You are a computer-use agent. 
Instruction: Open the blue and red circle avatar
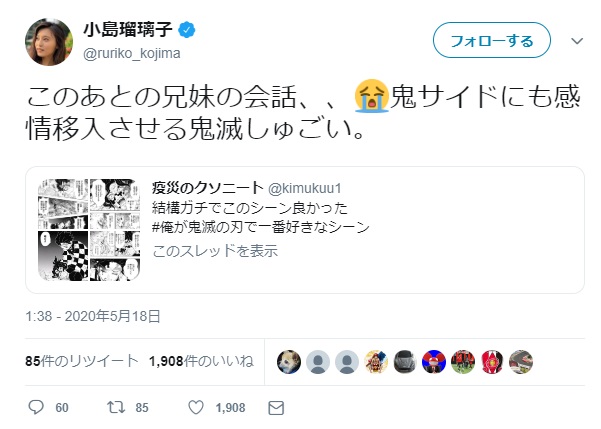coord(434,362)
